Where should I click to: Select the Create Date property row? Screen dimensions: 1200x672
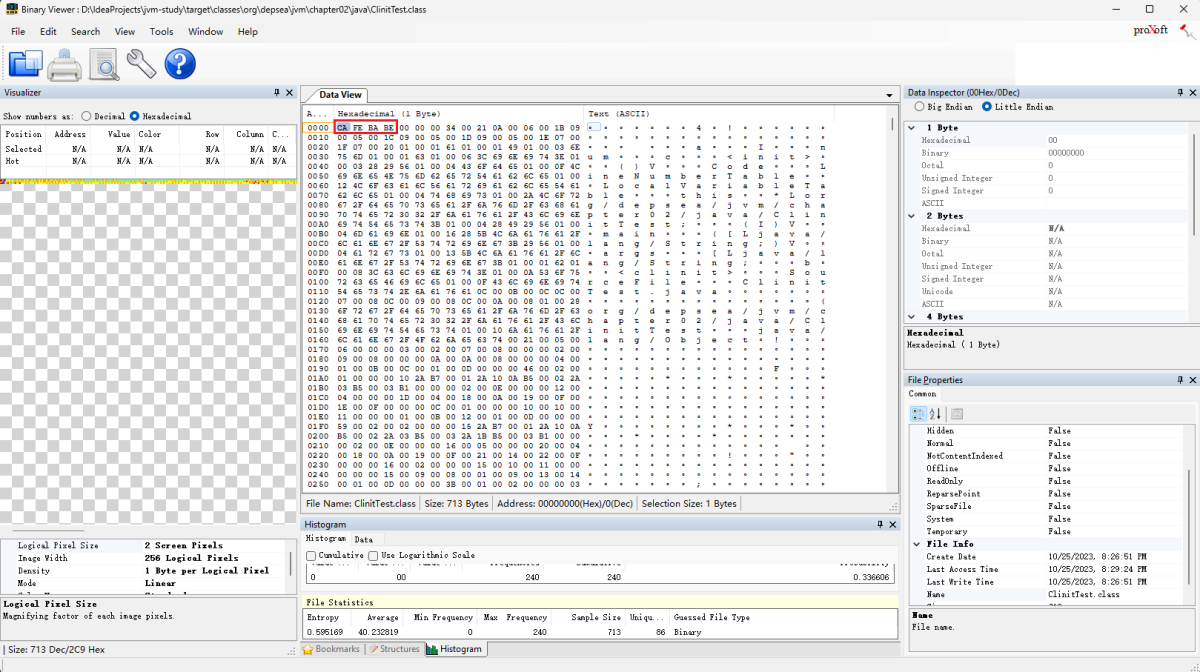[1048, 557]
